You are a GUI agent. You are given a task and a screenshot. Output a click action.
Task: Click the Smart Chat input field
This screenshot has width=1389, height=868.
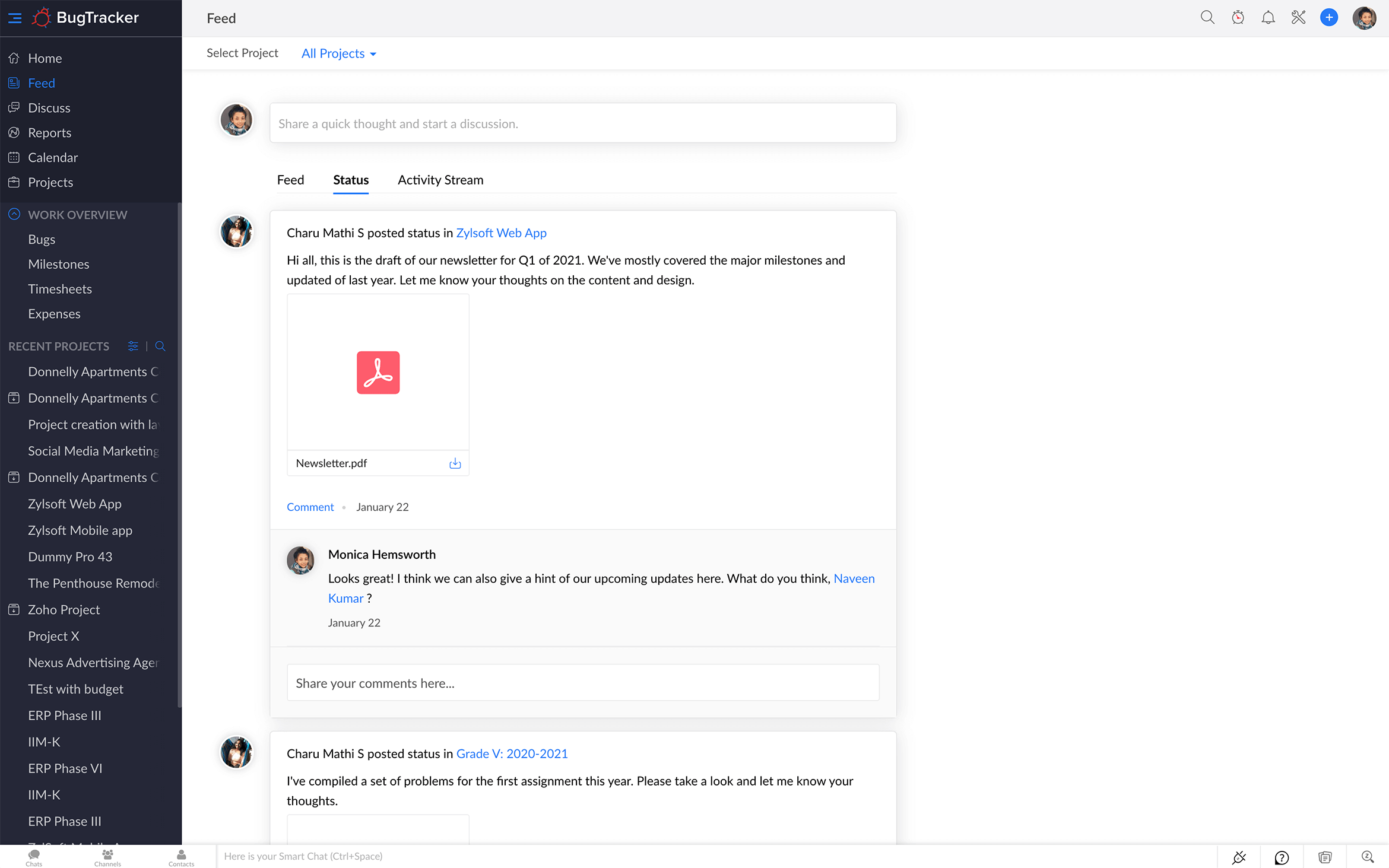tap(716, 856)
